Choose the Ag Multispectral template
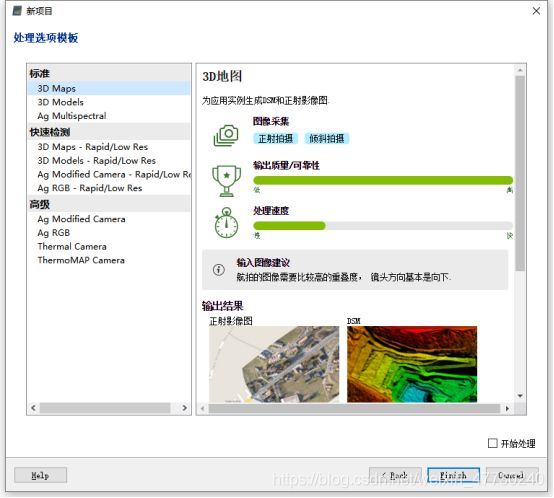554x498 pixels. pos(109,116)
